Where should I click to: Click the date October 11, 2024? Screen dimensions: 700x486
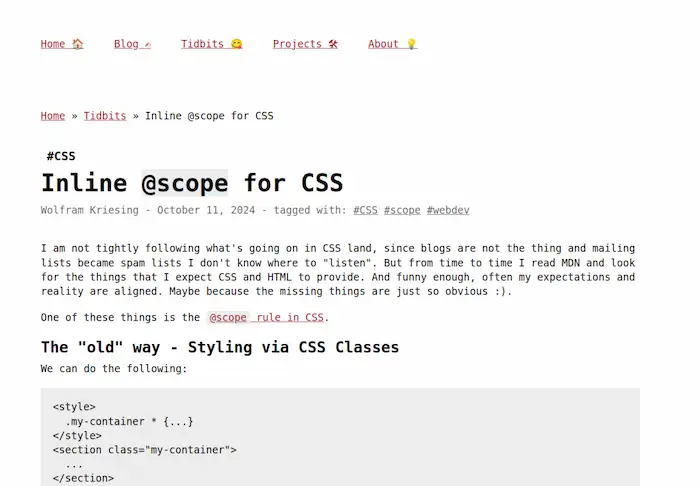click(x=206, y=210)
